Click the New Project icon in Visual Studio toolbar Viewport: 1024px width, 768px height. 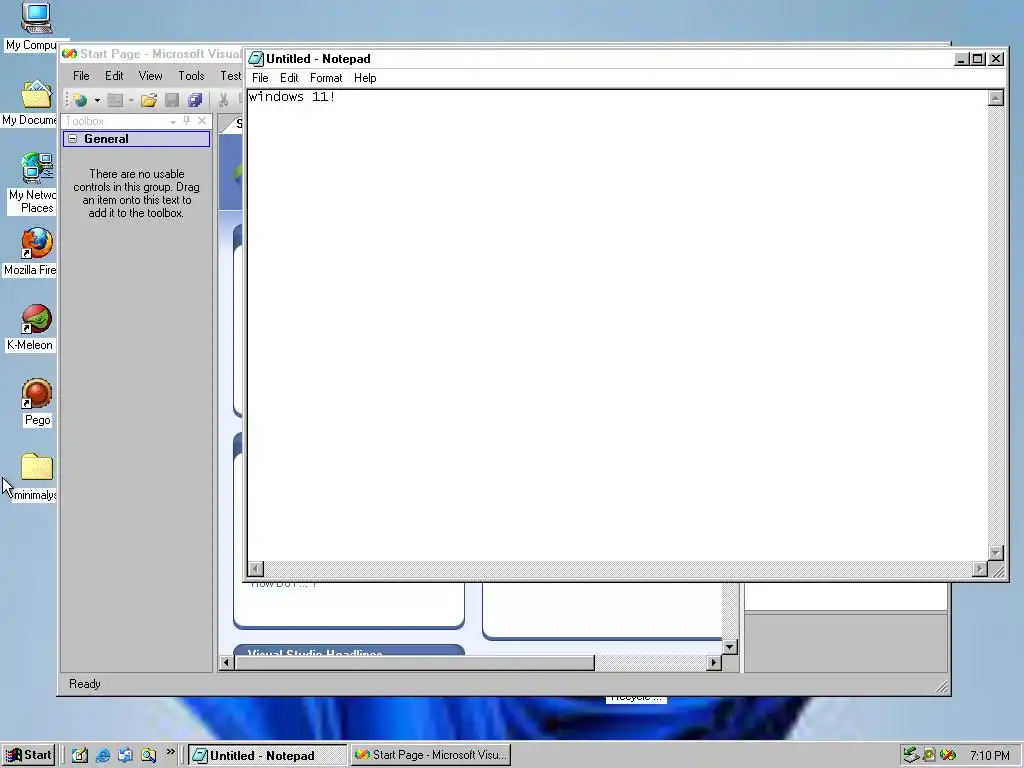pyautogui.click(x=80, y=100)
